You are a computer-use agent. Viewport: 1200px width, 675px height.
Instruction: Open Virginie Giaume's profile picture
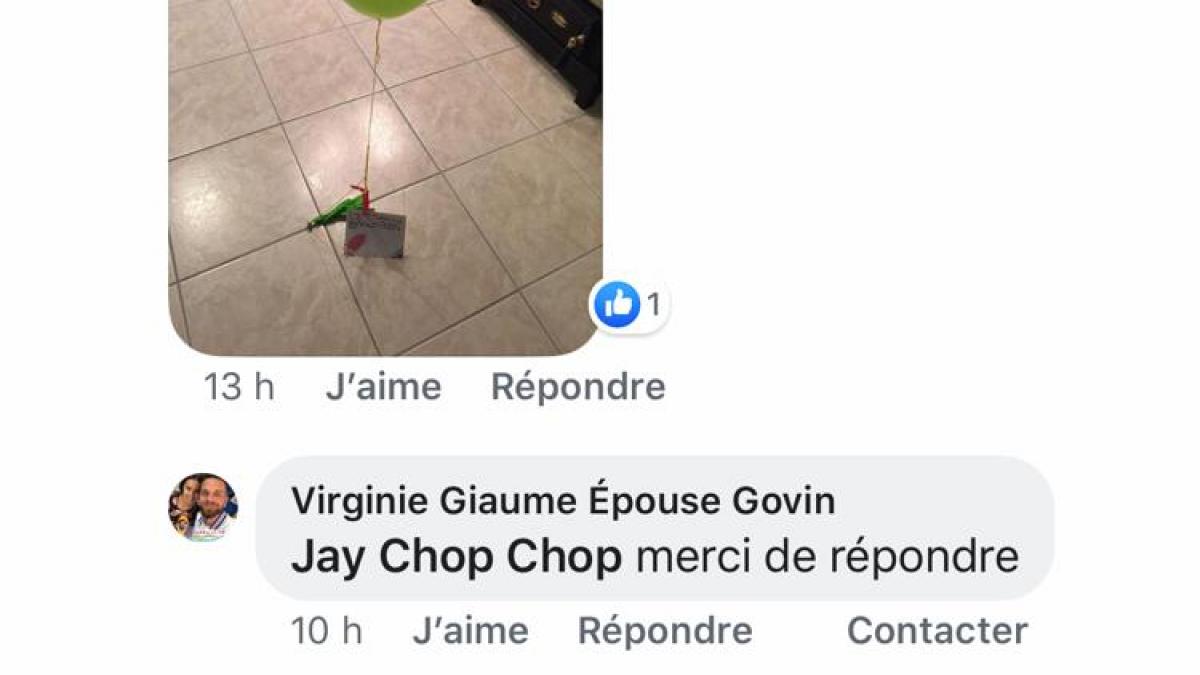[x=203, y=507]
